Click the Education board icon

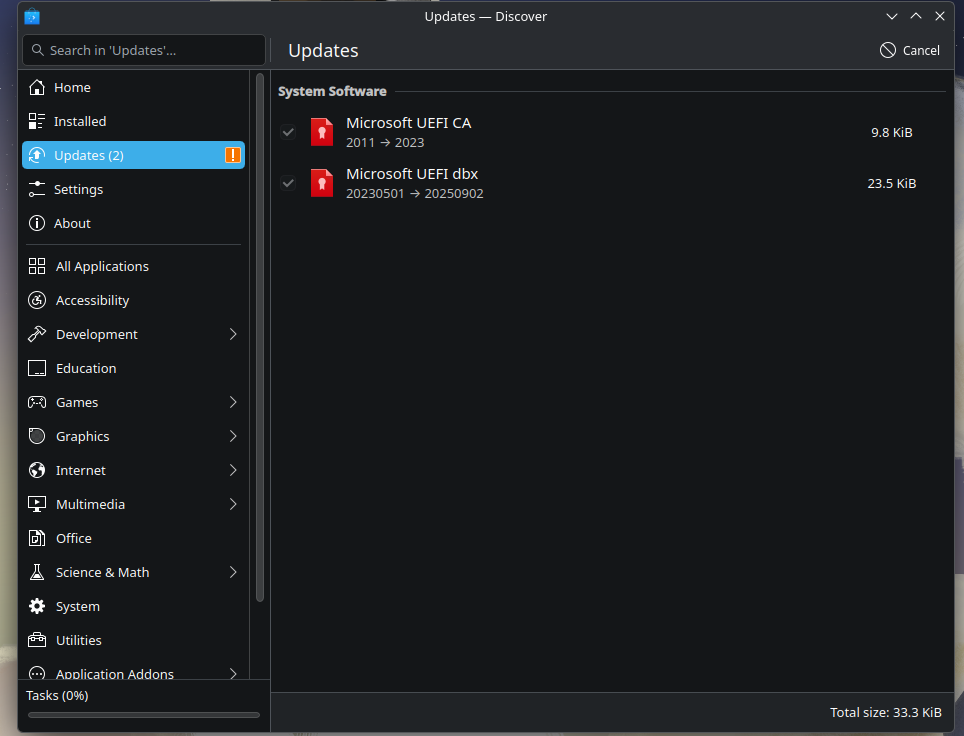coord(37,368)
